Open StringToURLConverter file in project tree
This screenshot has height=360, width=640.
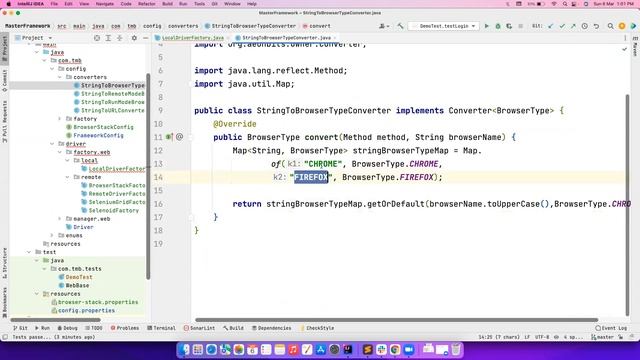pos(109,110)
